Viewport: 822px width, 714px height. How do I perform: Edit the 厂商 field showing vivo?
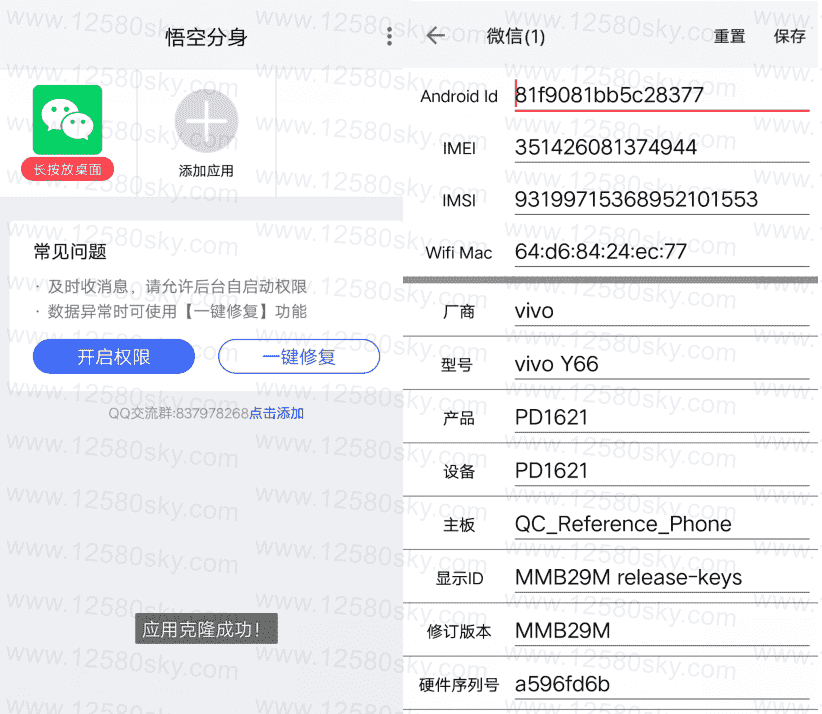[662, 311]
